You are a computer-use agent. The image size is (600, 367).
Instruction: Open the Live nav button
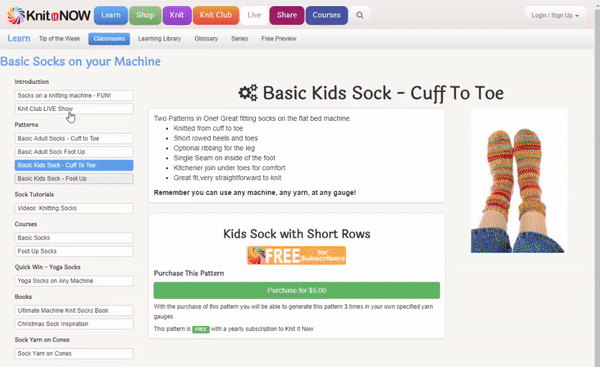(254, 15)
